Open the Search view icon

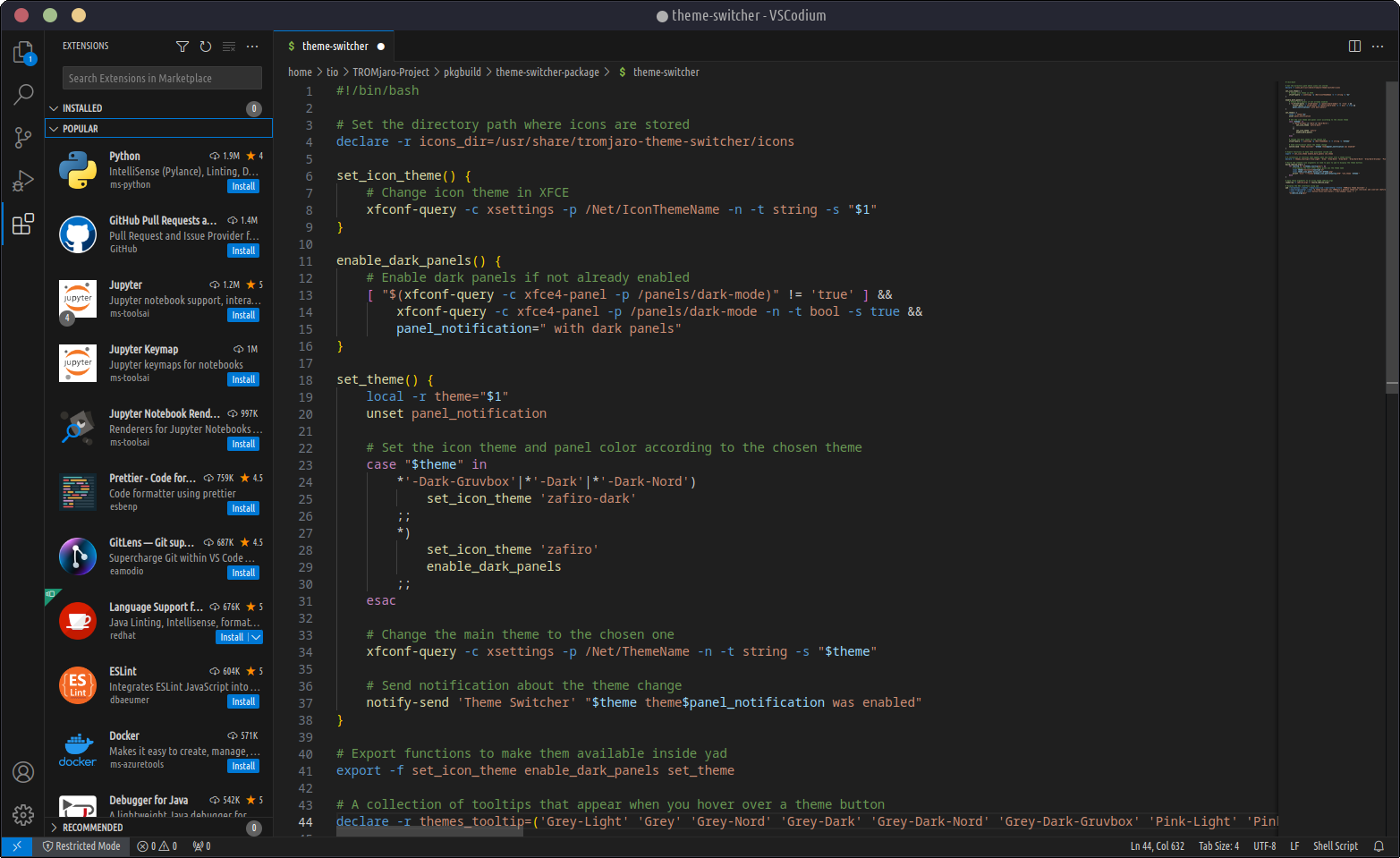click(23, 94)
